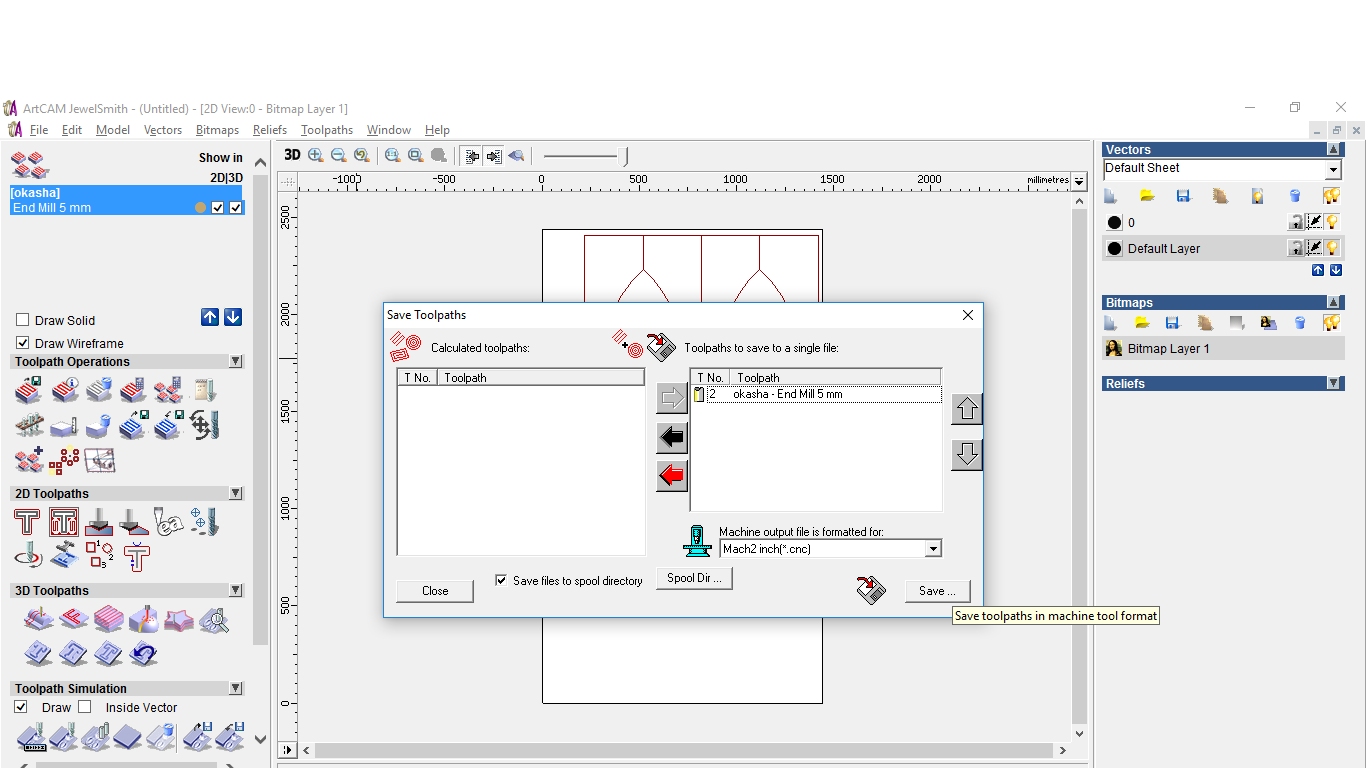The image size is (1366, 768).
Task: Click the black colour swatch of Default Layer
Action: [x=1115, y=248]
